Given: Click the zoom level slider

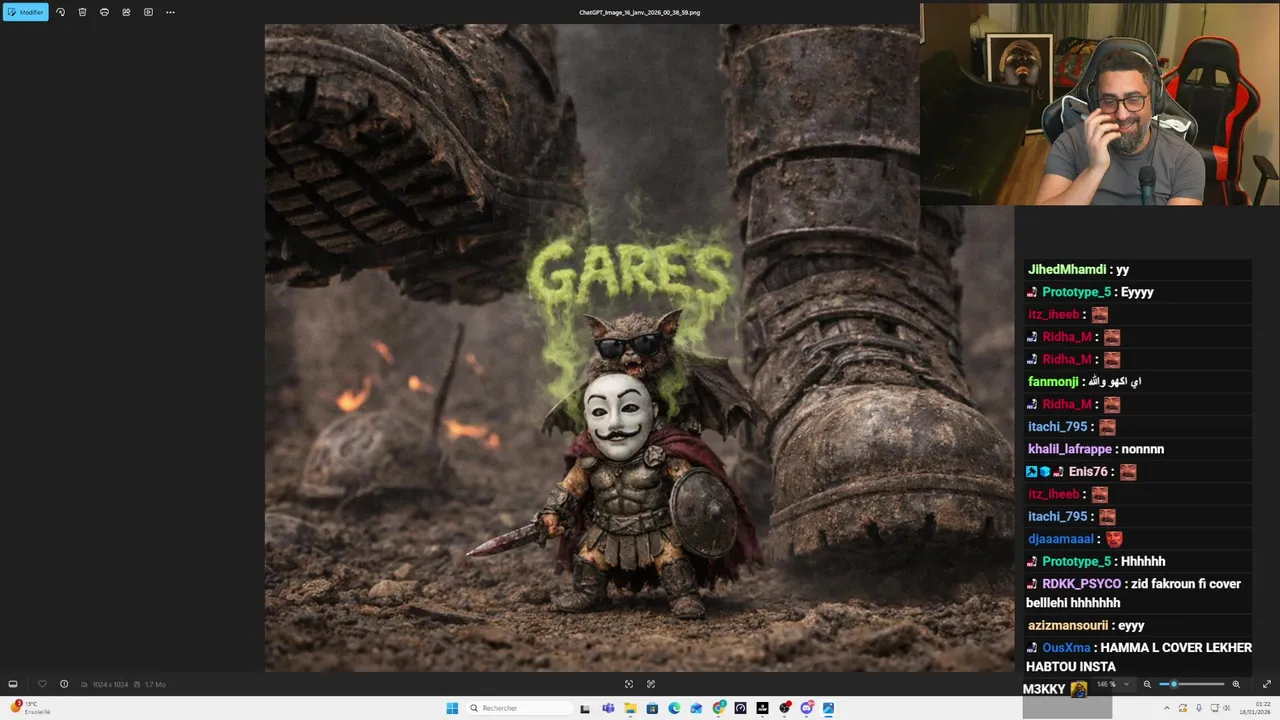Looking at the screenshot, I should (1192, 684).
